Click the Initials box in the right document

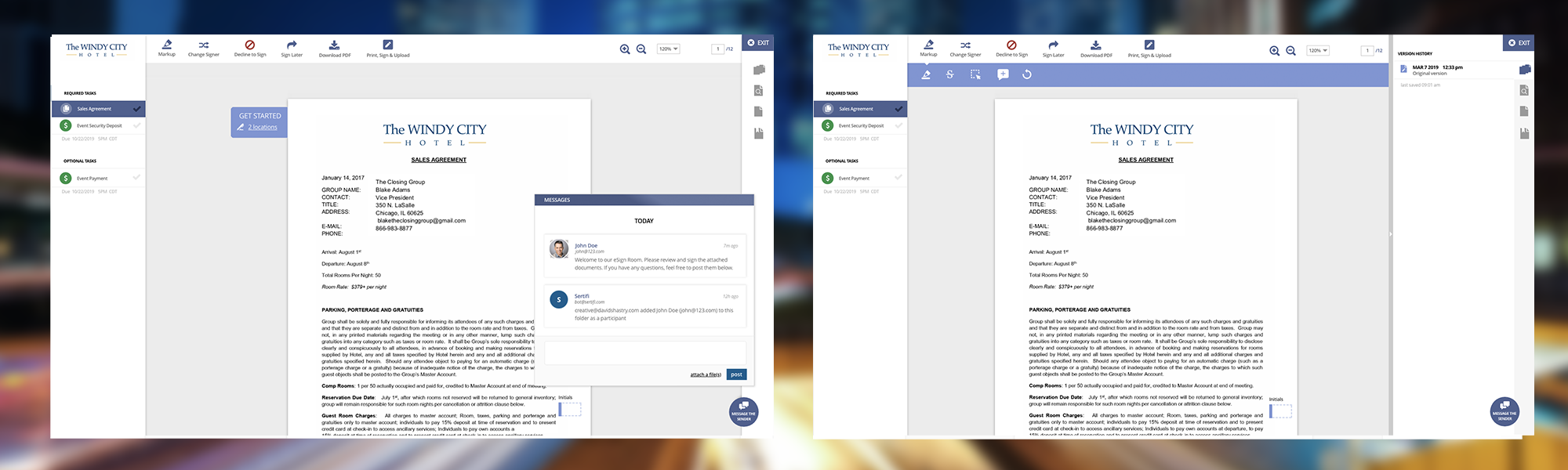[x=1280, y=410]
